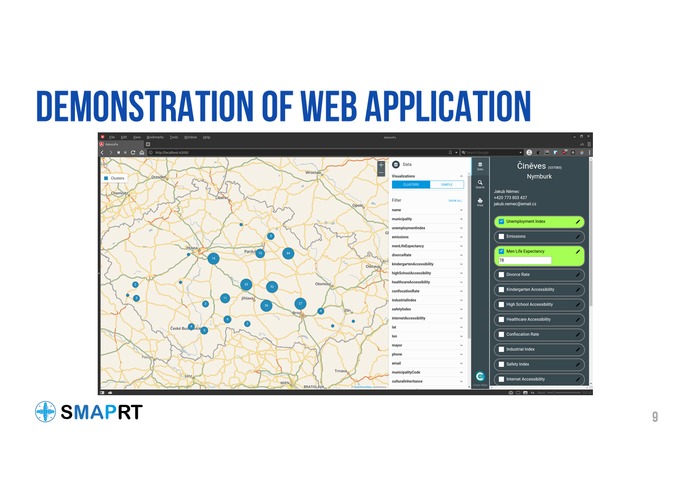This screenshot has width=695, height=494.
Task: Zoom out the map with minus
Action: coord(381,172)
